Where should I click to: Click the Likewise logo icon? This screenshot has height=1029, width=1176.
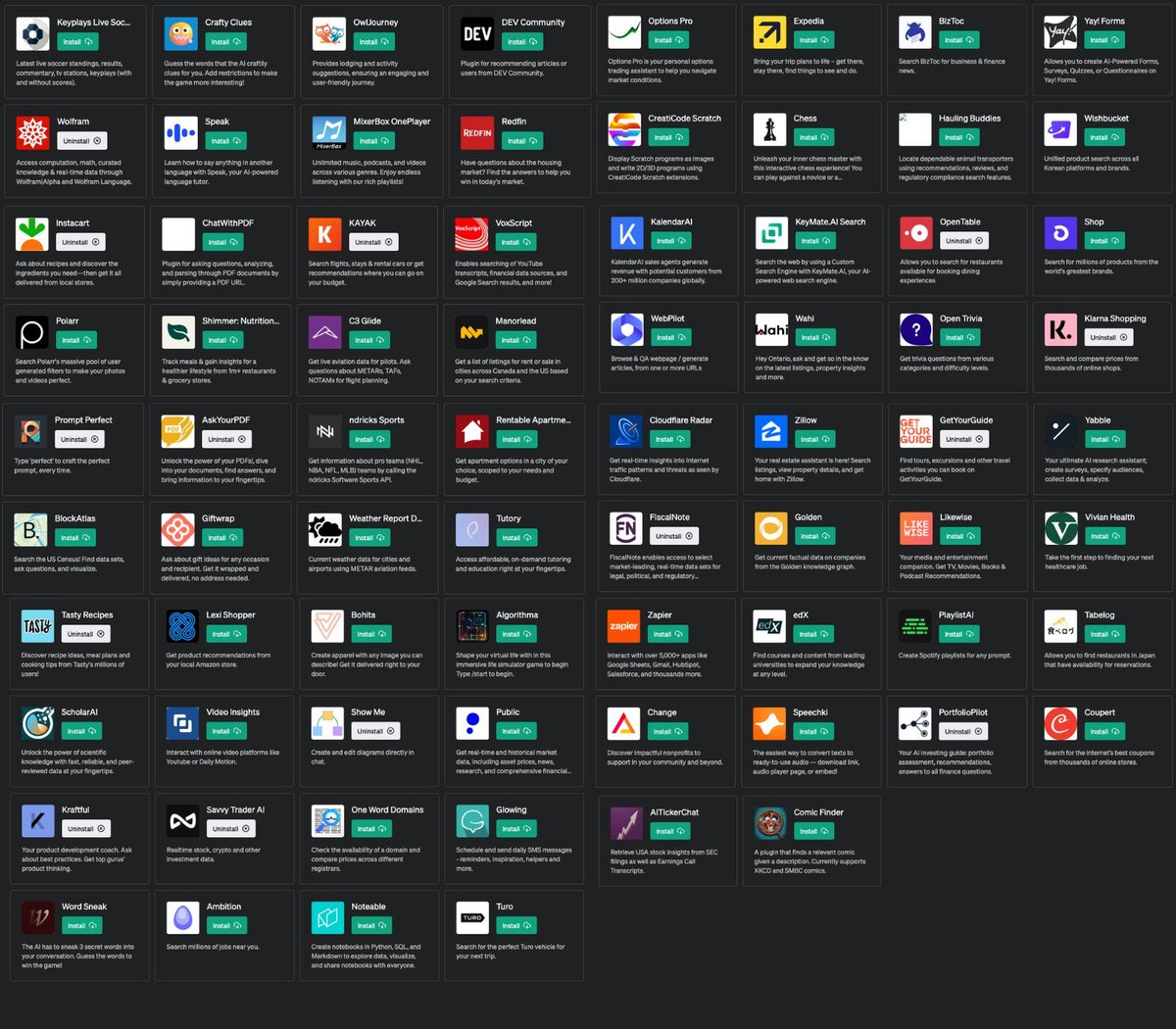916,528
